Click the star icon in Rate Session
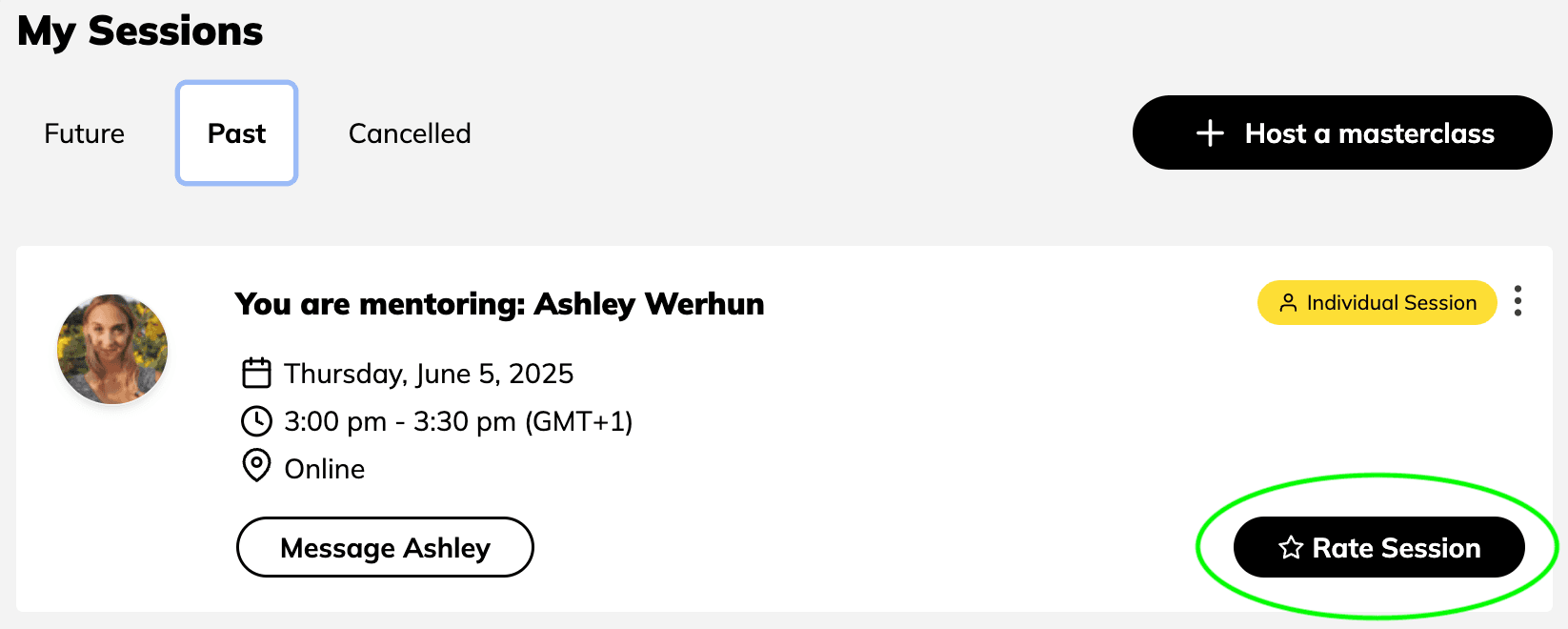This screenshot has width=1568, height=629. 1291,548
